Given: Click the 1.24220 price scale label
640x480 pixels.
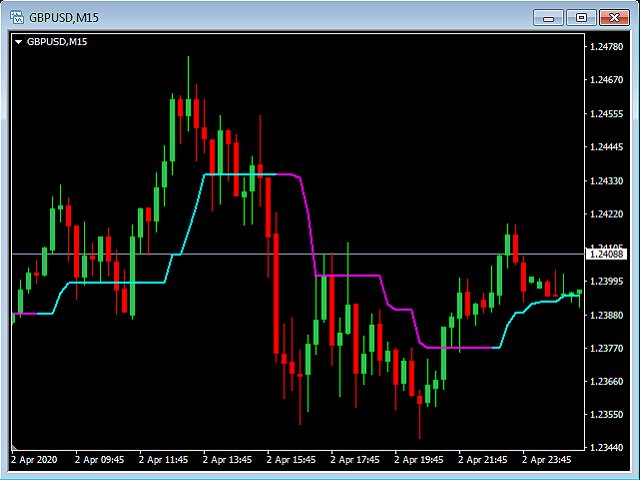Looking at the screenshot, I should pyautogui.click(x=607, y=214).
